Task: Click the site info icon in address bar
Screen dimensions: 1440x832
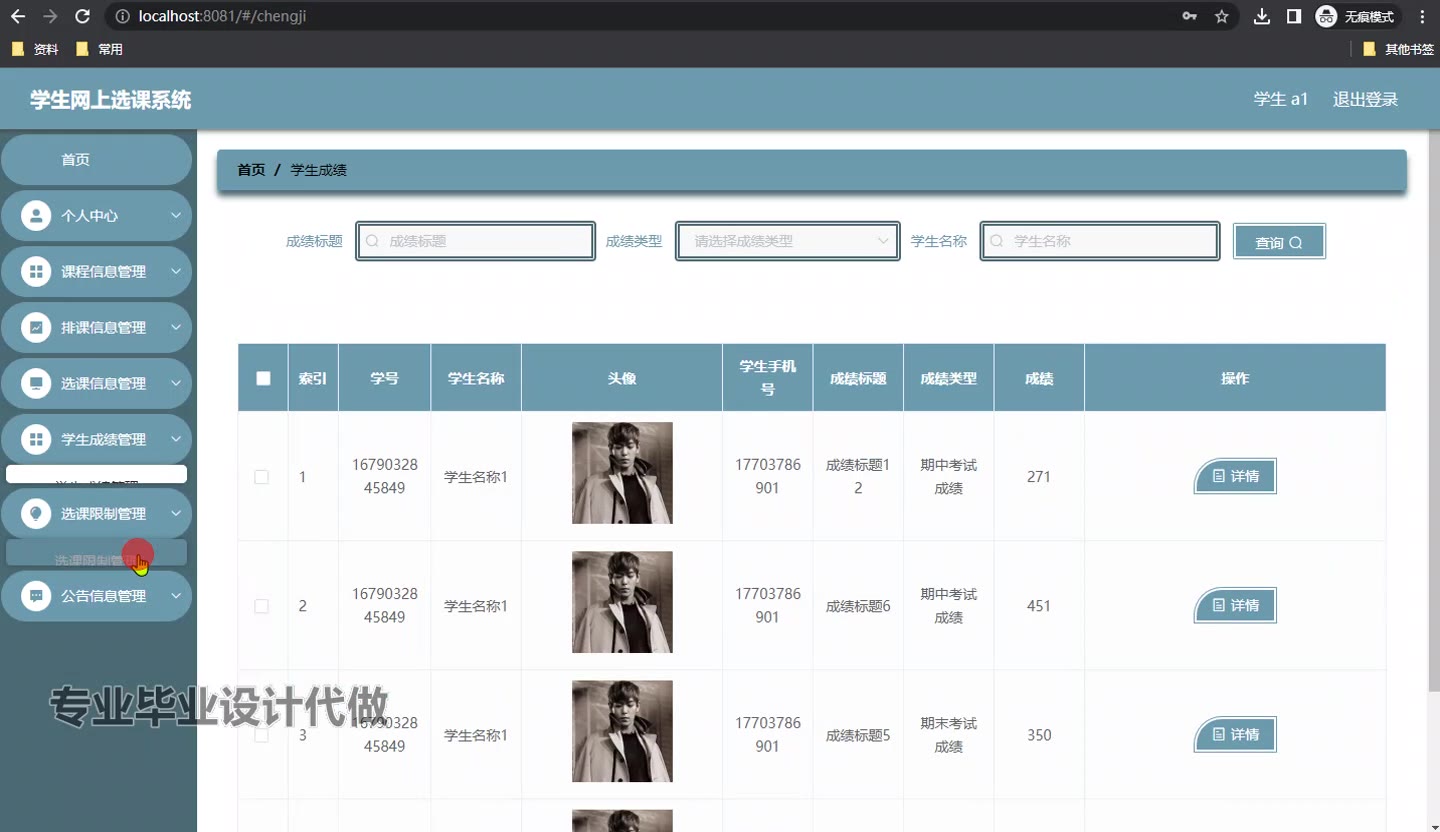Action: [122, 16]
